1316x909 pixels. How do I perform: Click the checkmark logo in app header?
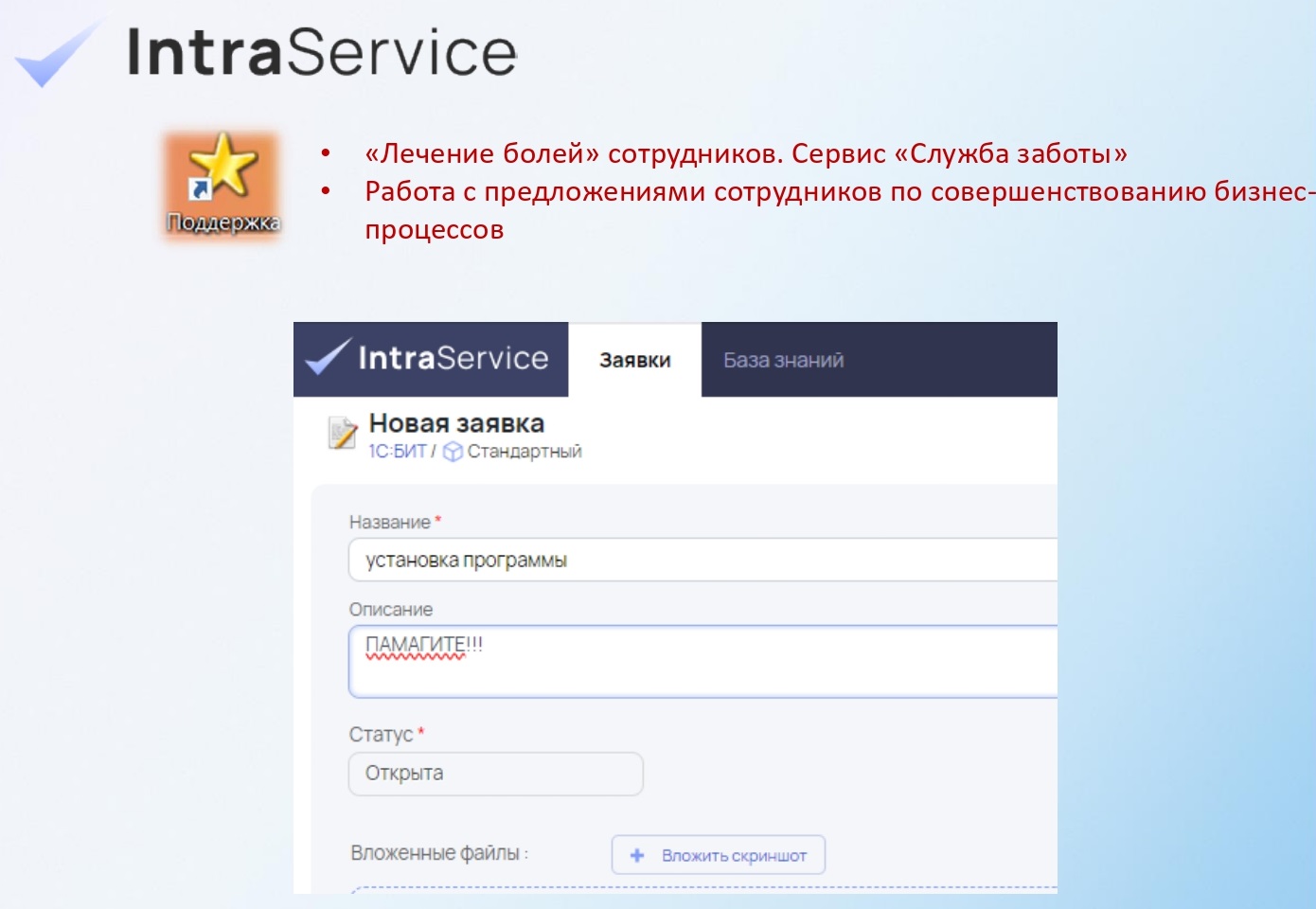tap(328, 357)
